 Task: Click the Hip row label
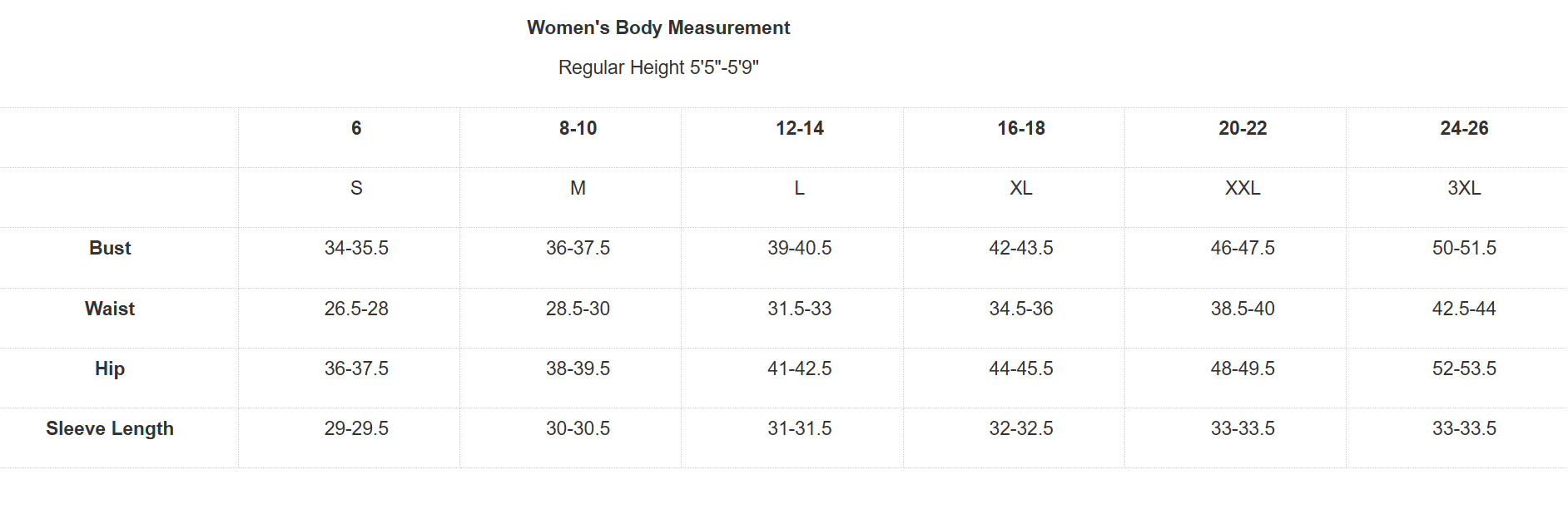tap(110, 368)
